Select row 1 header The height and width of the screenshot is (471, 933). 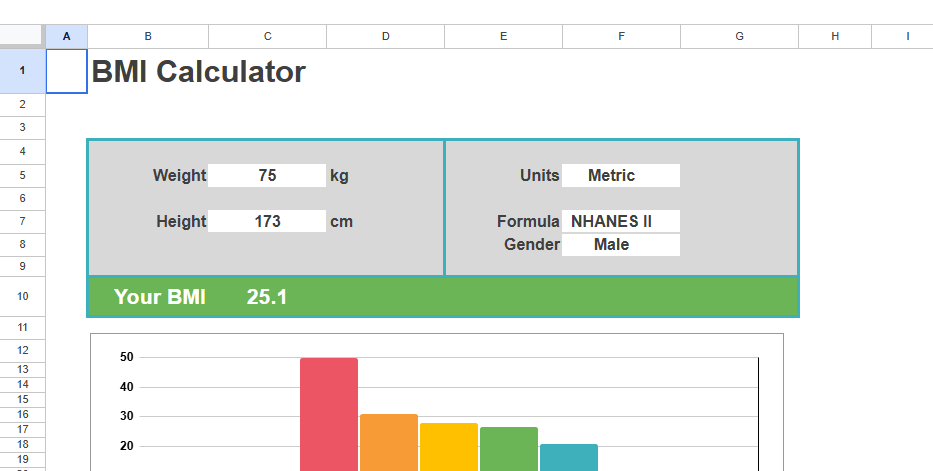tap(22, 71)
